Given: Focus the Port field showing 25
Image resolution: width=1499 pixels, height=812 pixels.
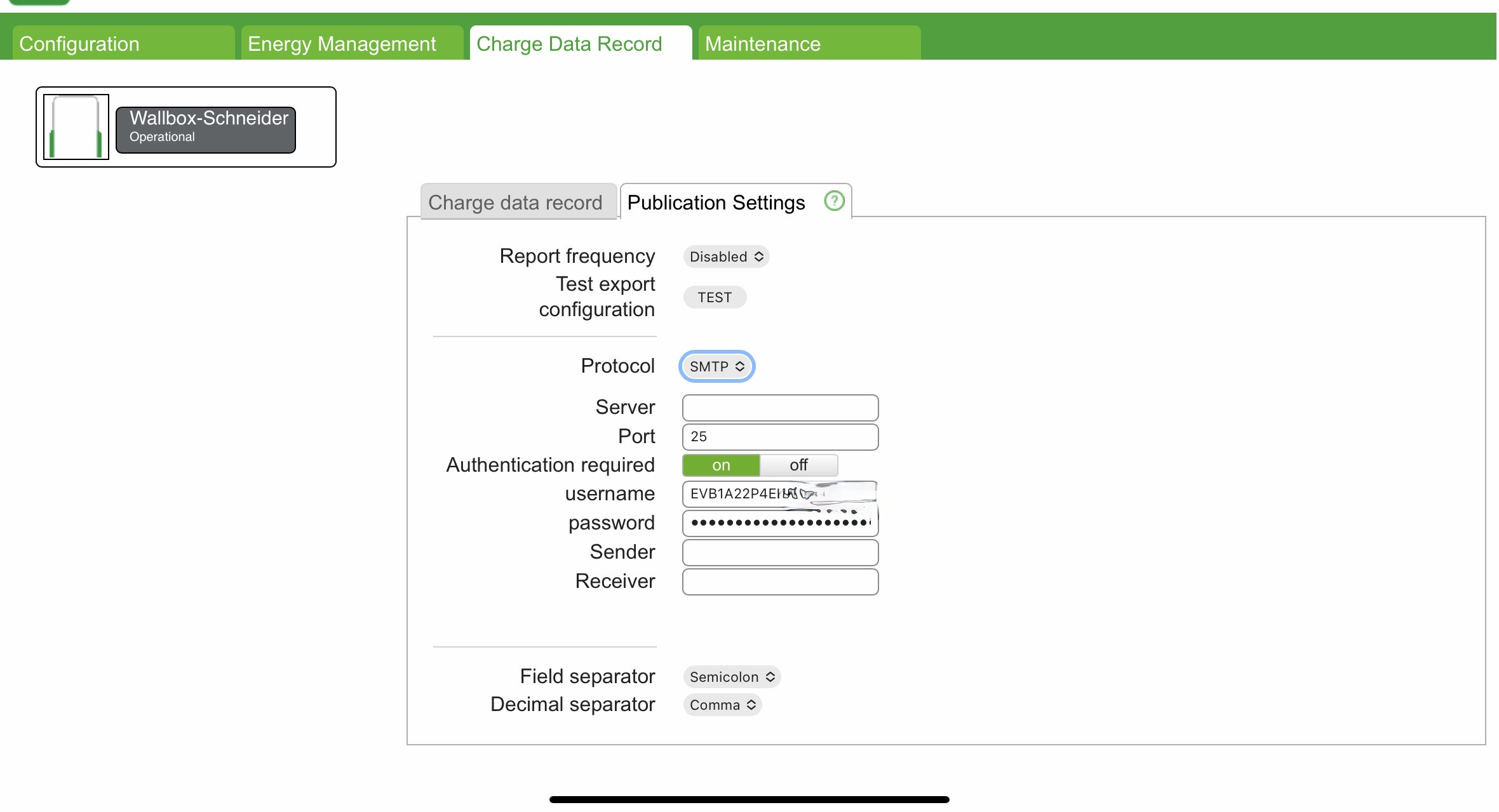Looking at the screenshot, I should click(x=780, y=437).
